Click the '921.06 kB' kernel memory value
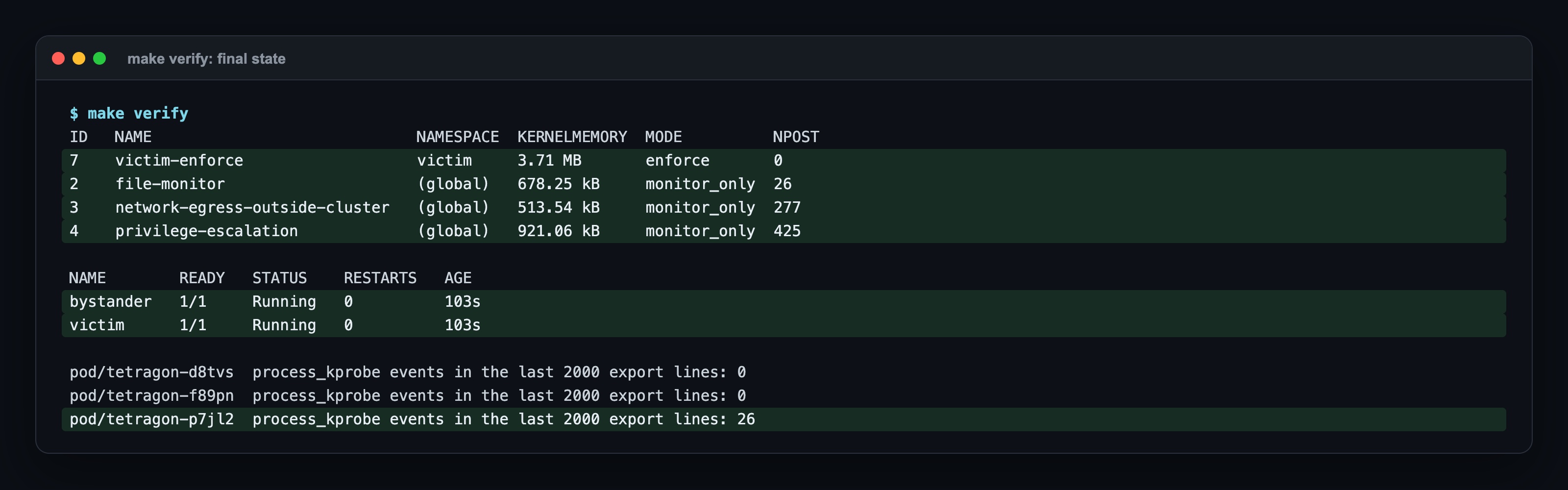Image resolution: width=1568 pixels, height=490 pixels. (x=559, y=231)
